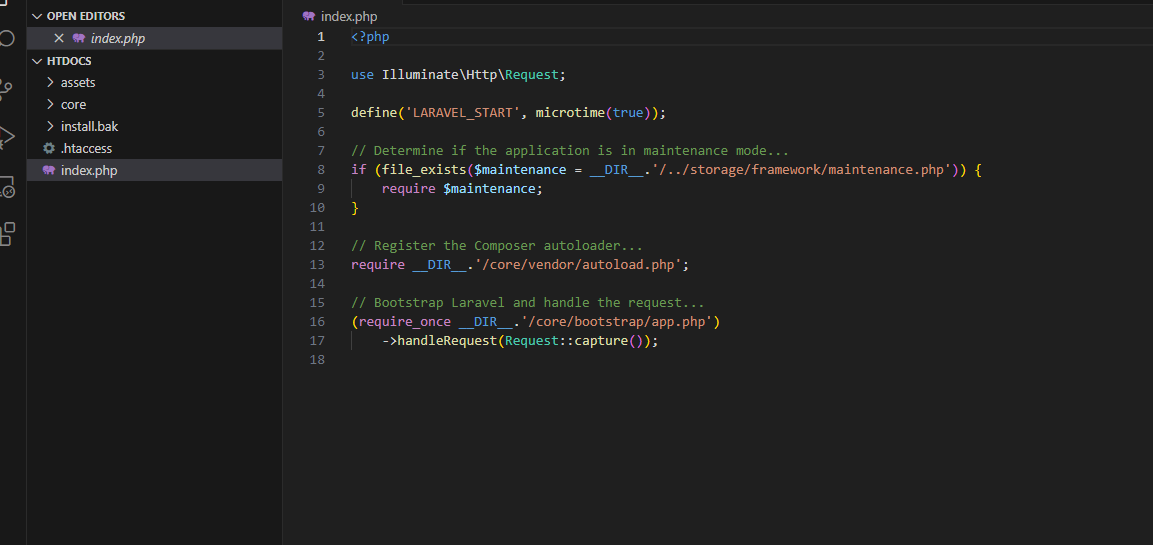Click the 'LARAVEL_START' string
This screenshot has height=545, width=1153.
point(463,113)
